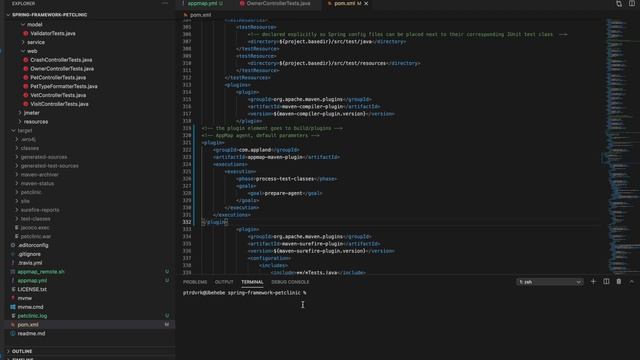Open the Output panel tab
Screen dimensions: 640x360
pos(224,282)
